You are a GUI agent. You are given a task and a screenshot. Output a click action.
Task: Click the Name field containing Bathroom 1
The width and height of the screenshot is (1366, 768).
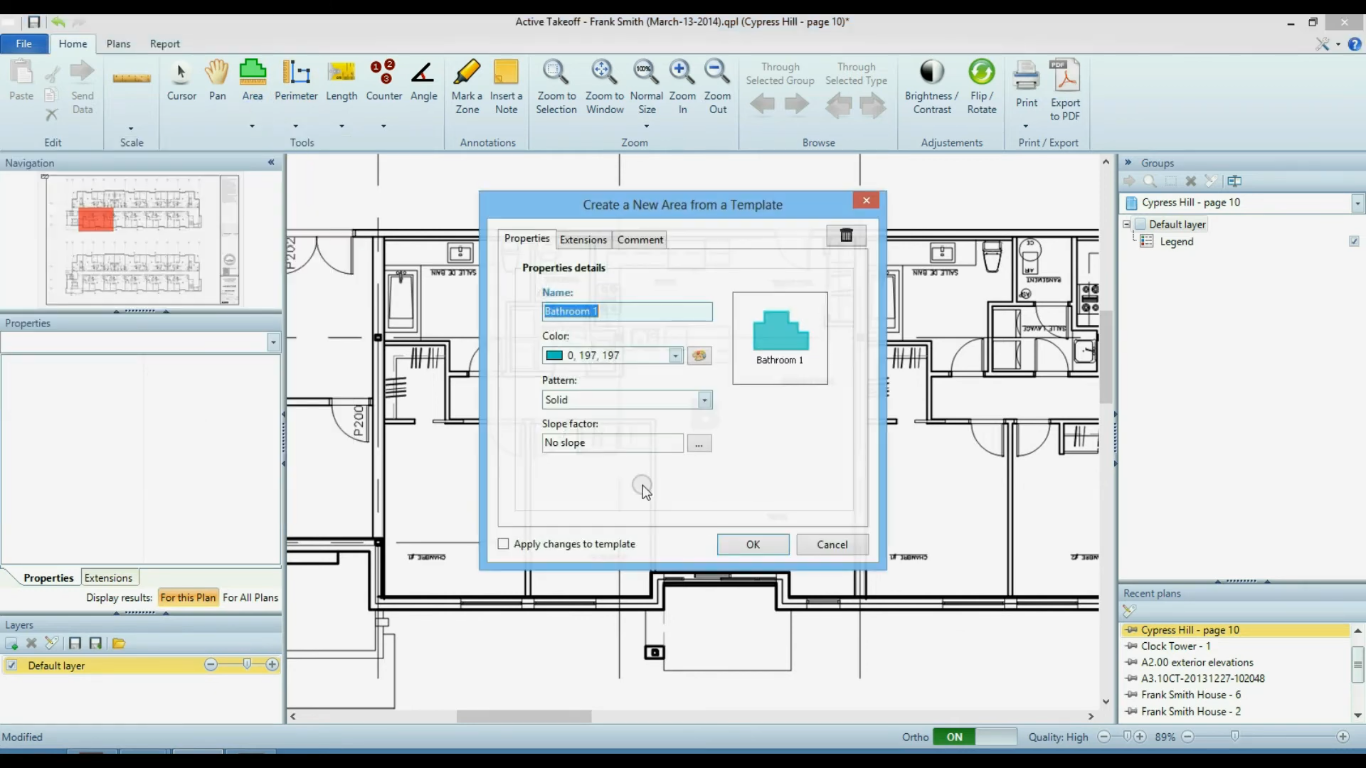[627, 312]
